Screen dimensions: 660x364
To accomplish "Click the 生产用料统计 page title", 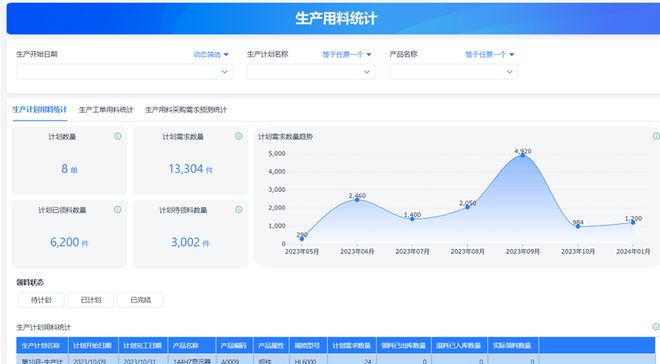I will (336, 19).
